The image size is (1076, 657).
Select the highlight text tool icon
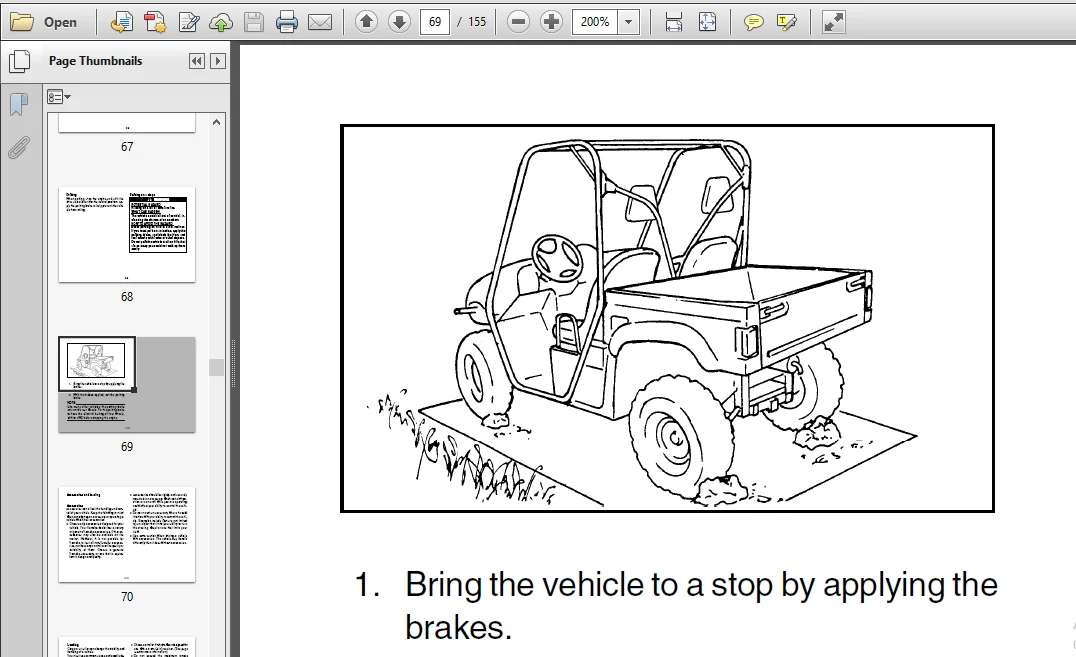click(786, 22)
